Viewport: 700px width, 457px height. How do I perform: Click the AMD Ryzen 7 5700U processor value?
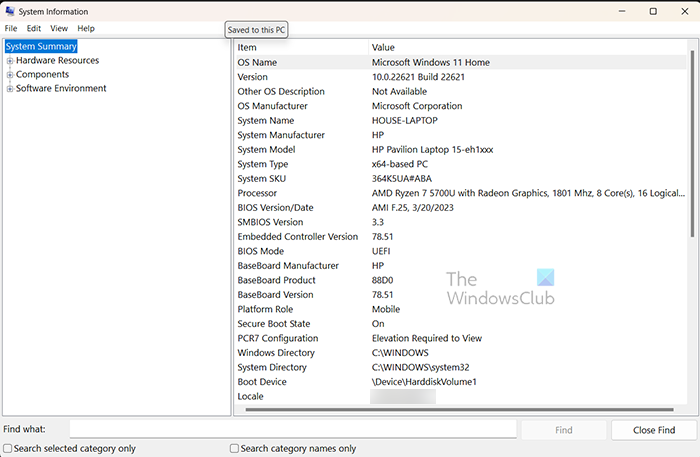click(x=528, y=193)
